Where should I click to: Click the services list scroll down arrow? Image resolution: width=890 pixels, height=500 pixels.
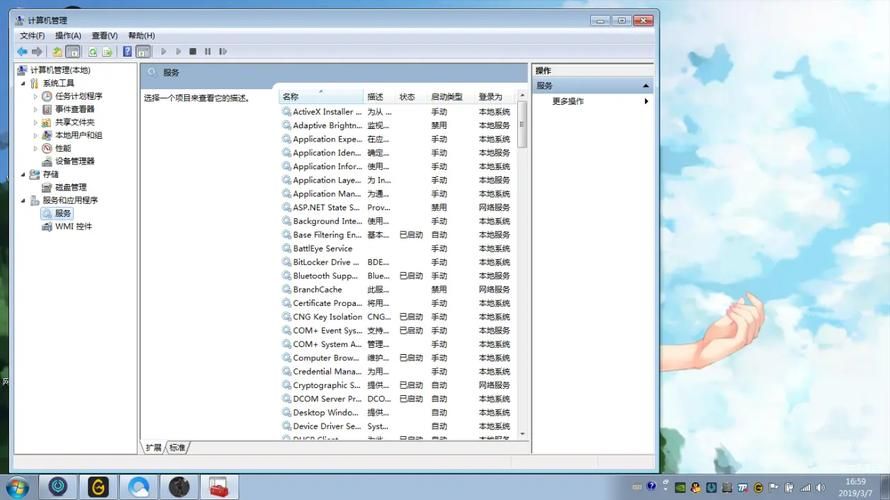522,434
